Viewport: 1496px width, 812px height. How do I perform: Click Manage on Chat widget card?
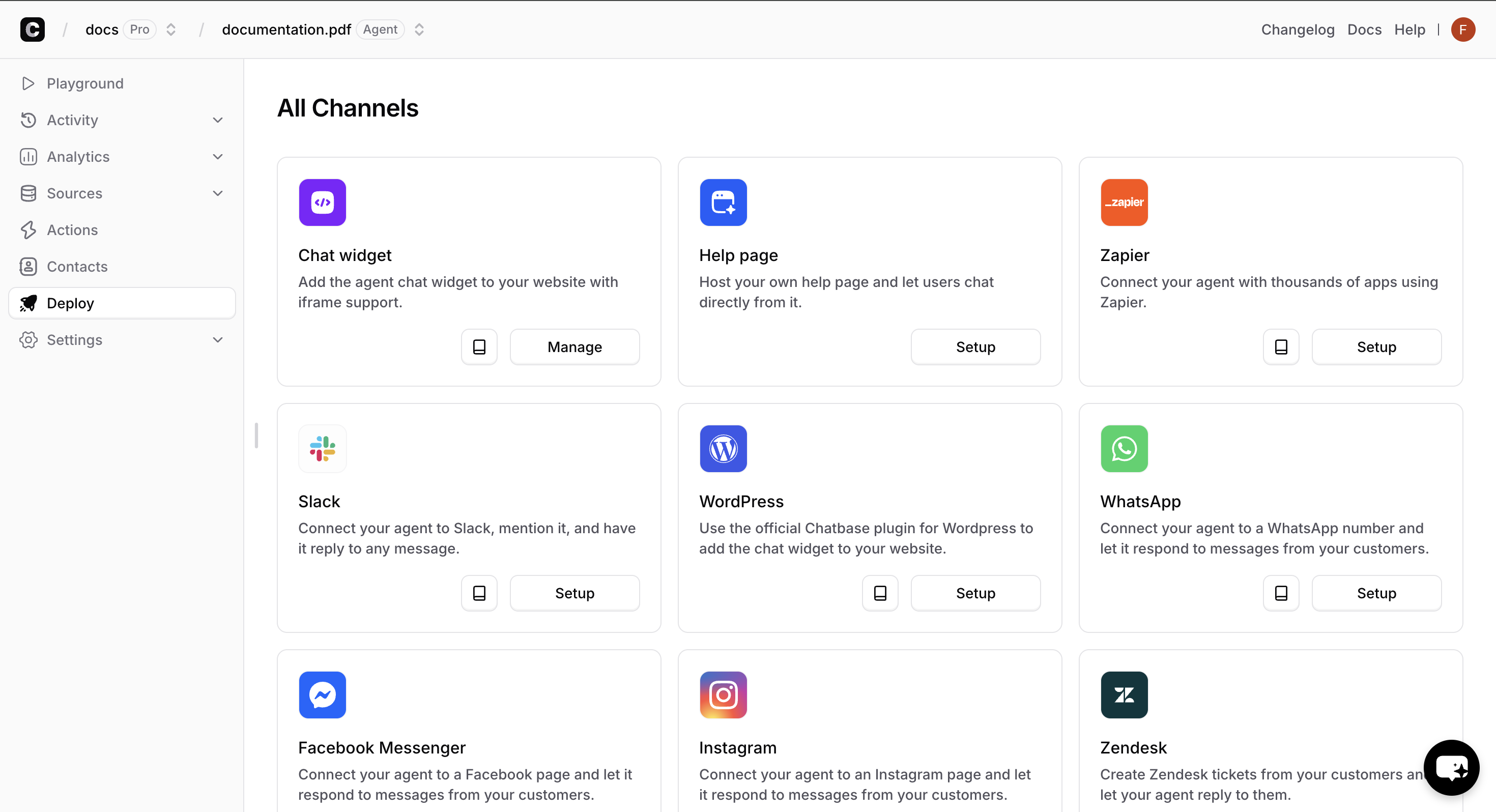coord(574,347)
